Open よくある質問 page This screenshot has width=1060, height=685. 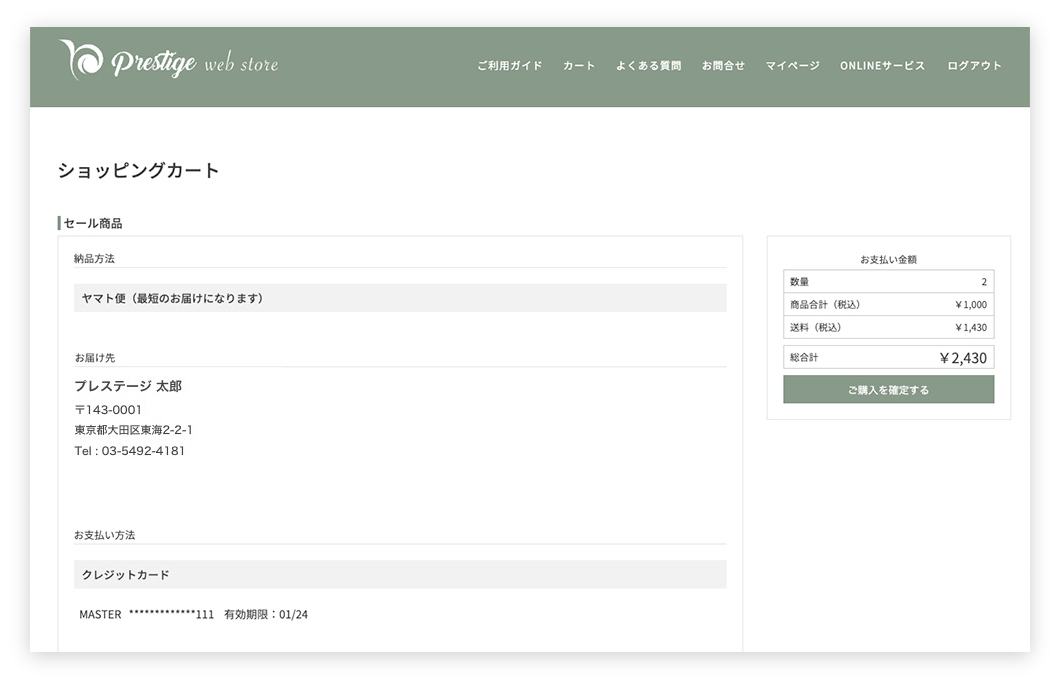coord(648,66)
